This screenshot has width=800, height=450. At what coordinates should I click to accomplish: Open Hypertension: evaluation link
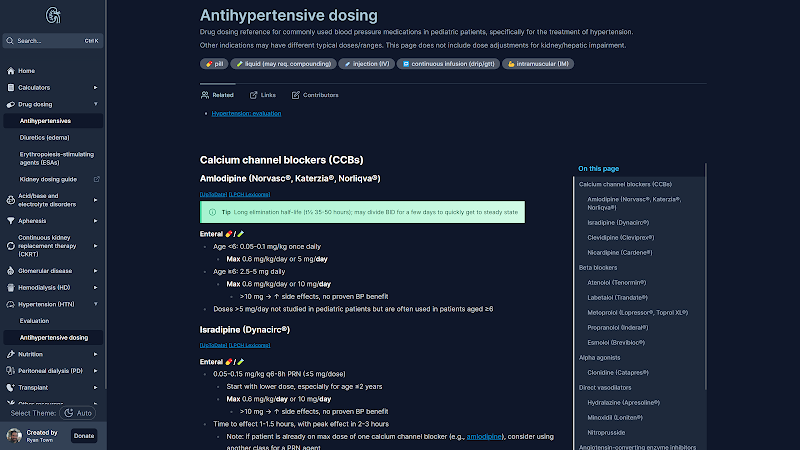point(246,113)
